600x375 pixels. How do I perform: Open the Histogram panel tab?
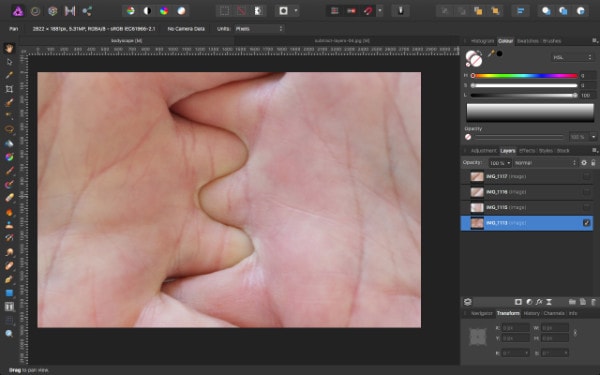[x=482, y=41]
